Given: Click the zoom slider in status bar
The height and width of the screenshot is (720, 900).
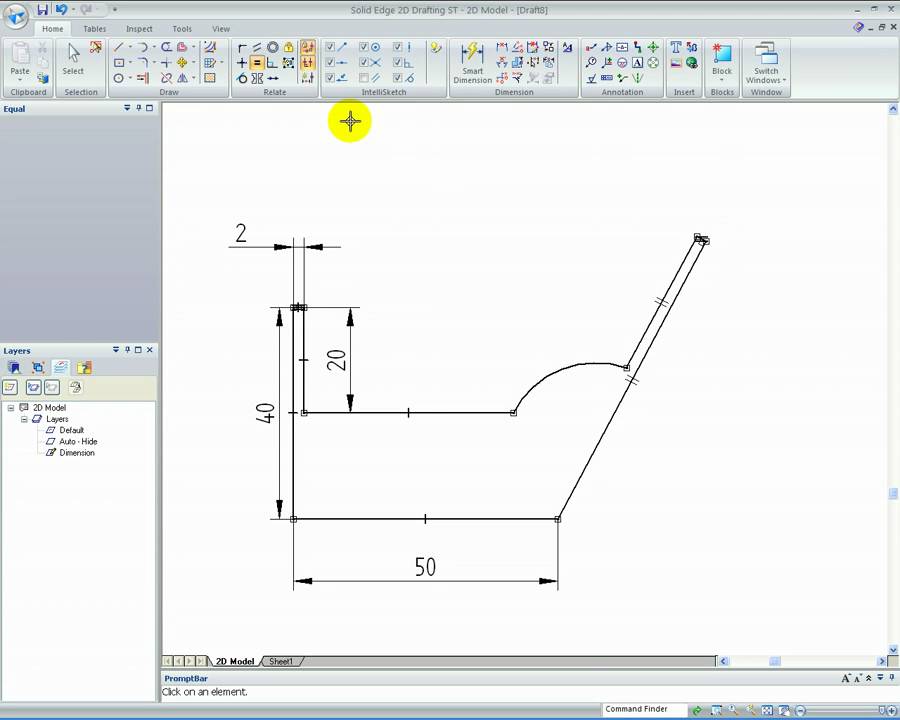Looking at the screenshot, I should (845, 711).
